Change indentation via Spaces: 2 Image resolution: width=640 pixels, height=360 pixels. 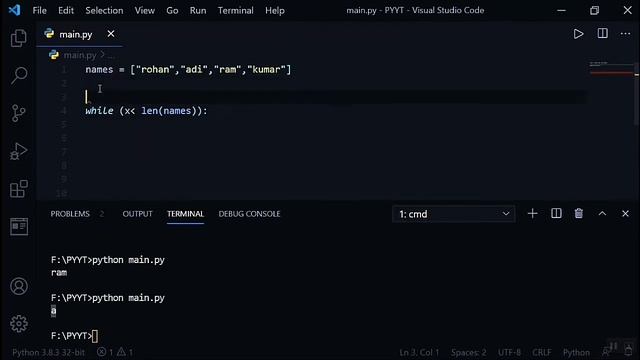coord(469,352)
